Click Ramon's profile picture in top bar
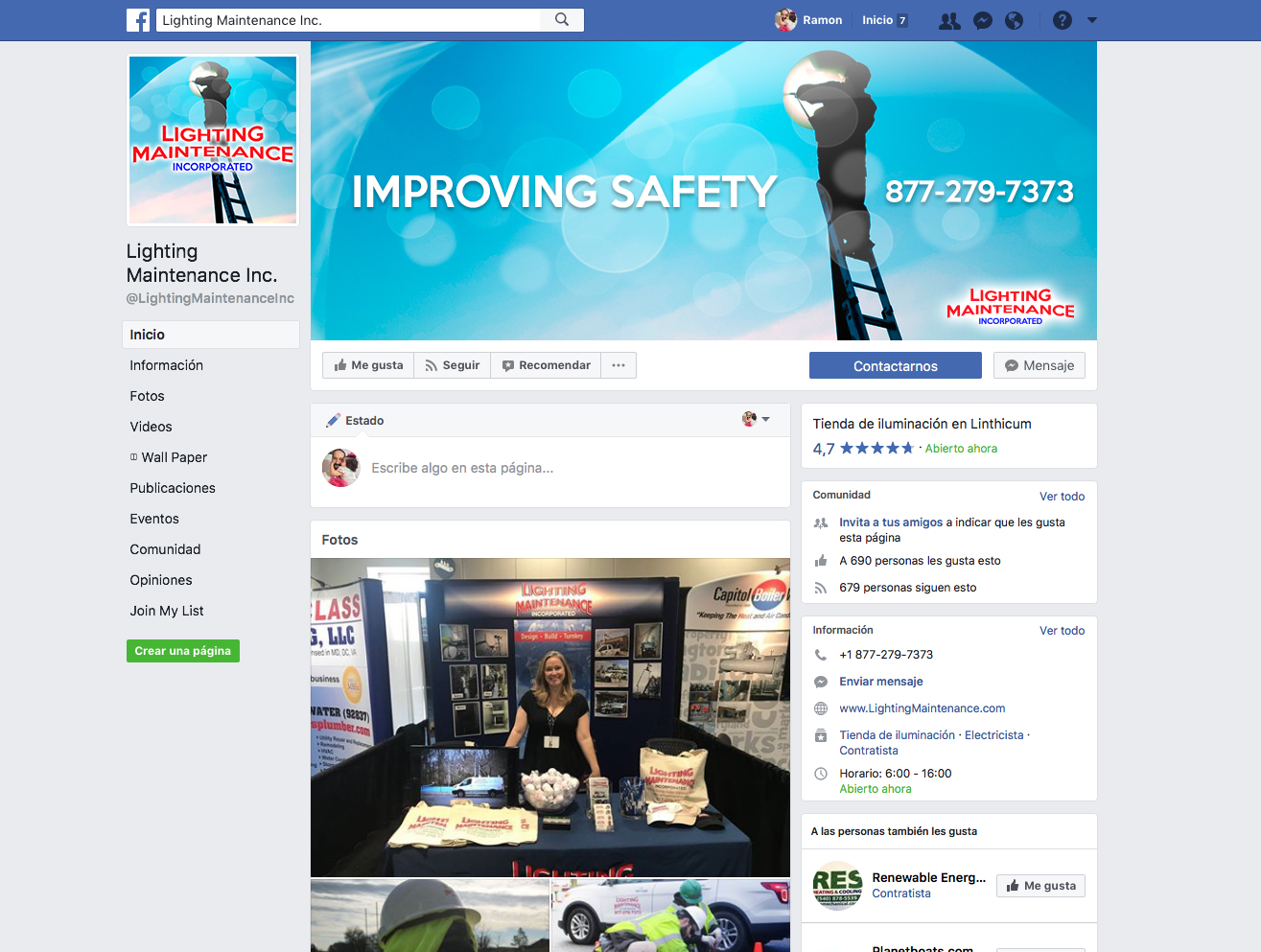 click(785, 20)
